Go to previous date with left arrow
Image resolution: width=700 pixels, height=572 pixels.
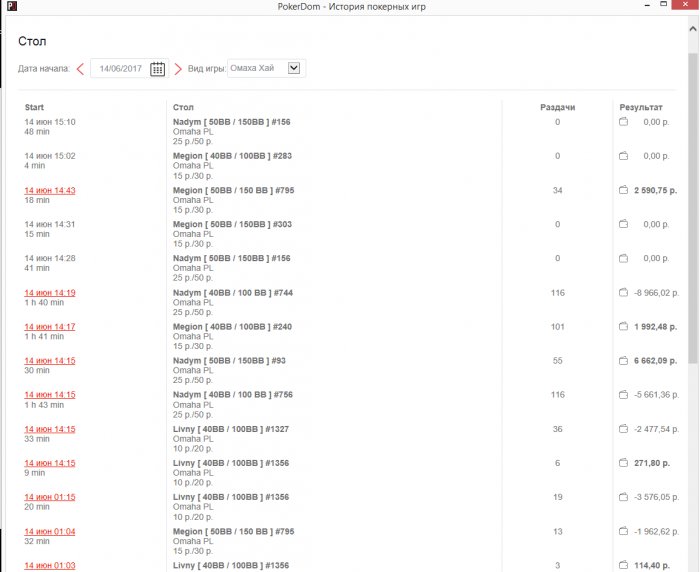coord(80,69)
